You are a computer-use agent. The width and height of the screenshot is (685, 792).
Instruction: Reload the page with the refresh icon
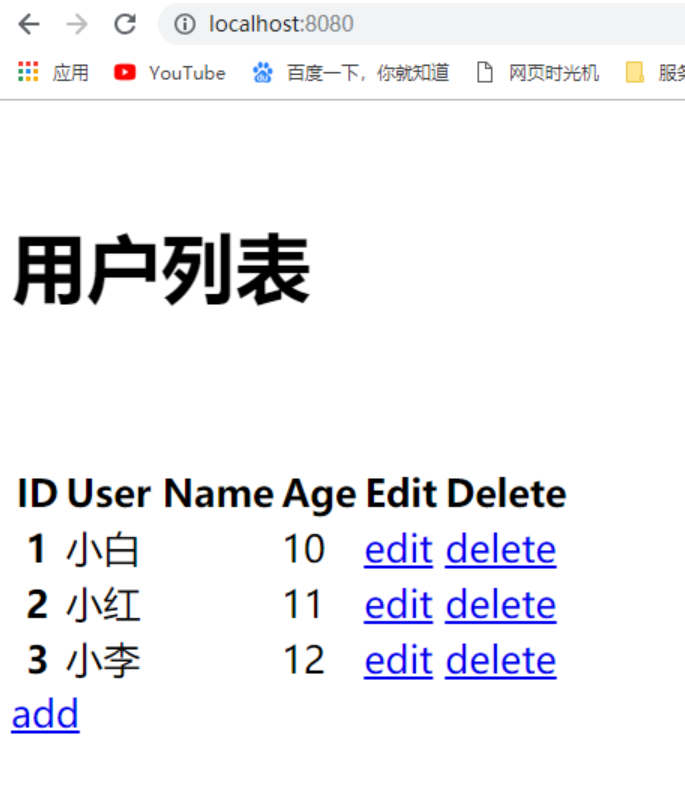tap(125, 24)
